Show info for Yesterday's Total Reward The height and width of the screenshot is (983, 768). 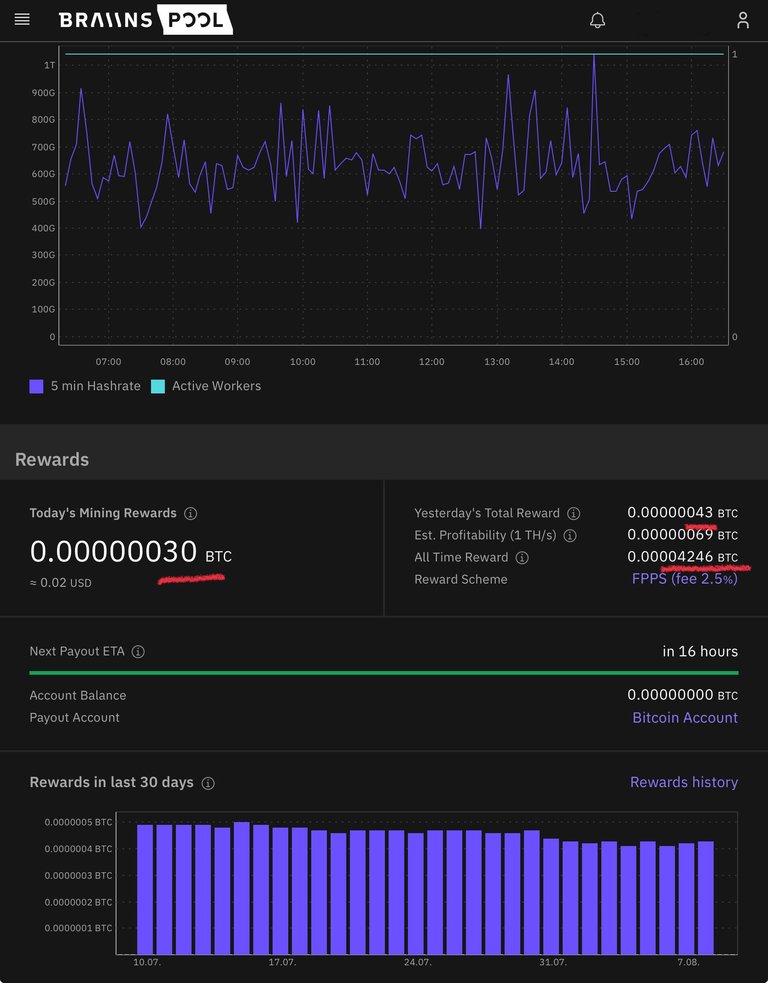(x=574, y=513)
